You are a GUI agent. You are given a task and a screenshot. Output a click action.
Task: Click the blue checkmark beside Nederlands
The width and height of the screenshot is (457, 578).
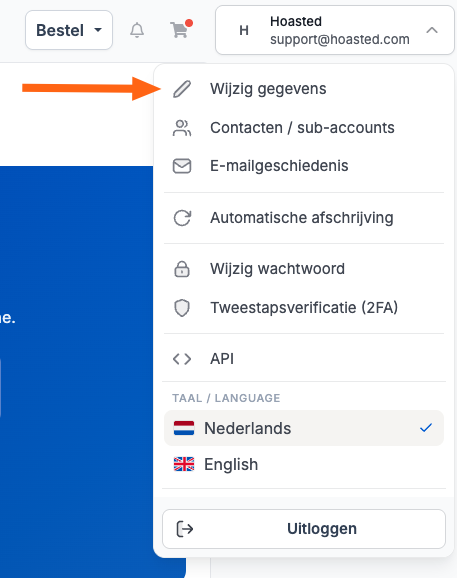[x=426, y=428]
